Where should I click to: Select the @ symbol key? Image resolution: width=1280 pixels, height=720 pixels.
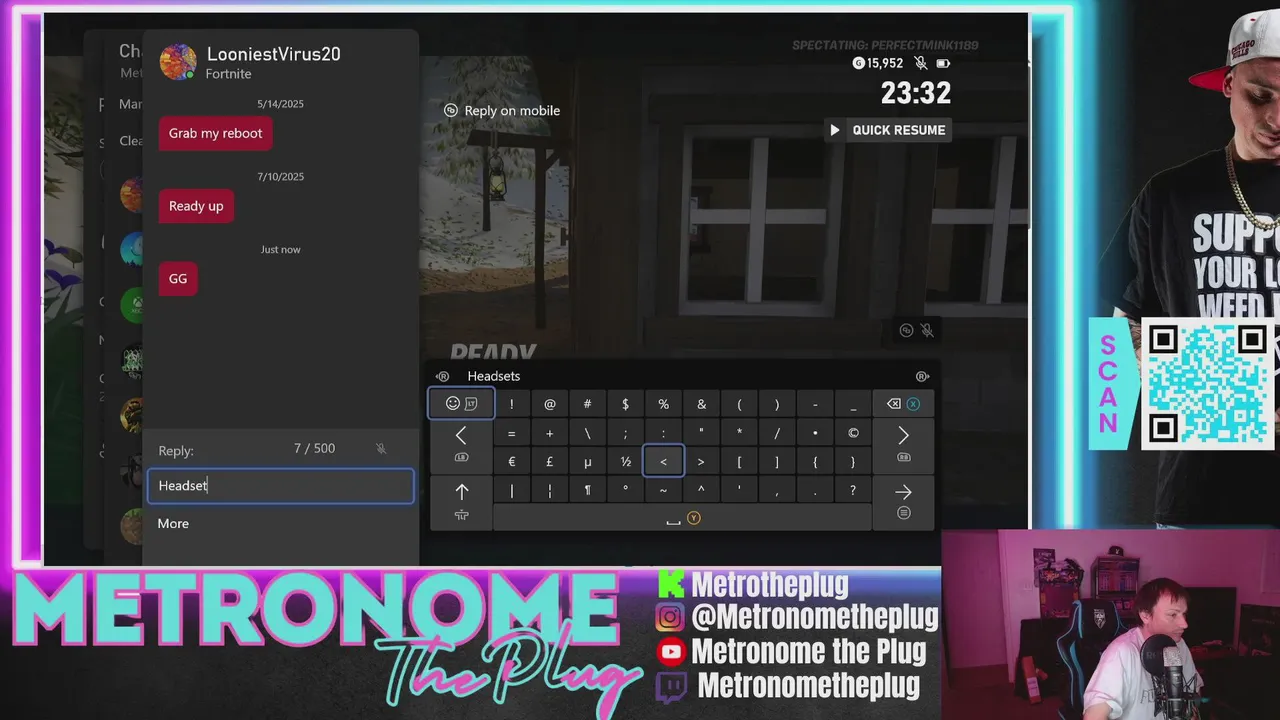[x=549, y=404]
